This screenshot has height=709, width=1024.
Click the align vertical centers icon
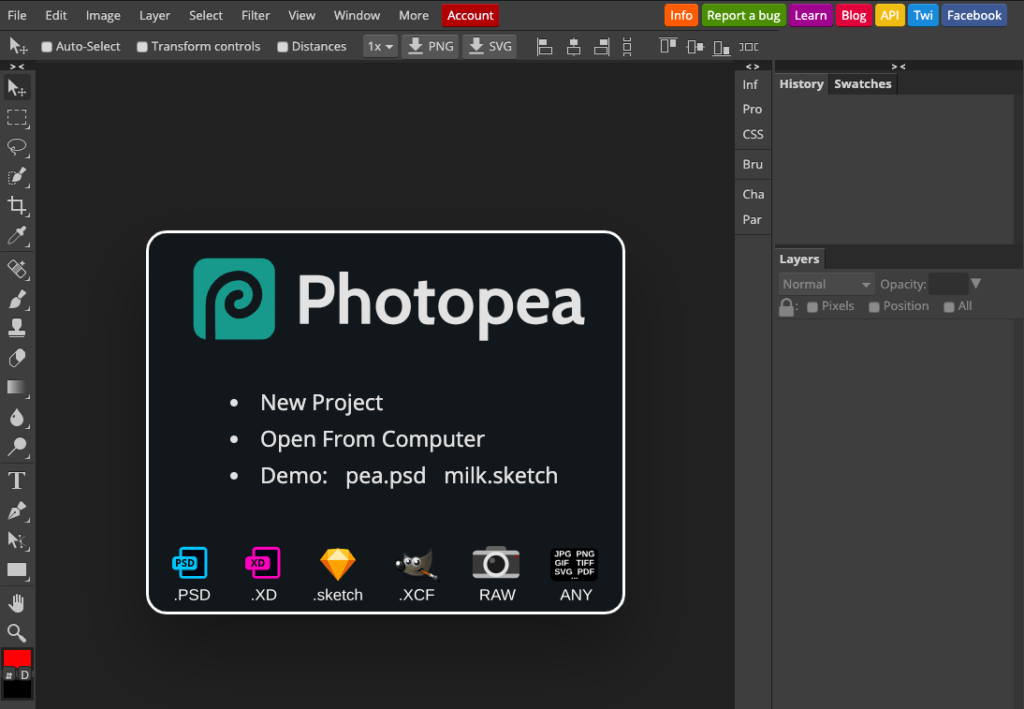[695, 46]
